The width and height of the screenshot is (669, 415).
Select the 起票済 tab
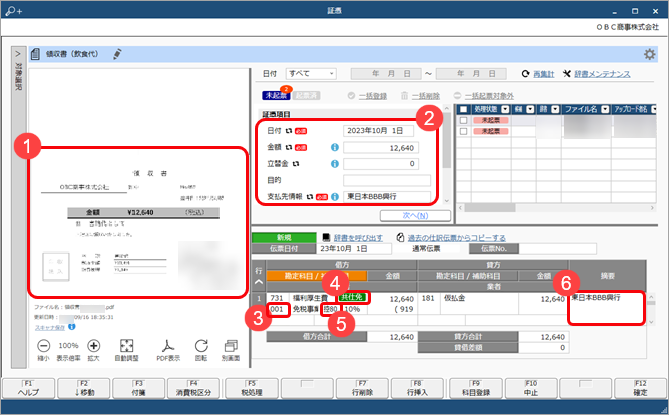[x=306, y=96]
